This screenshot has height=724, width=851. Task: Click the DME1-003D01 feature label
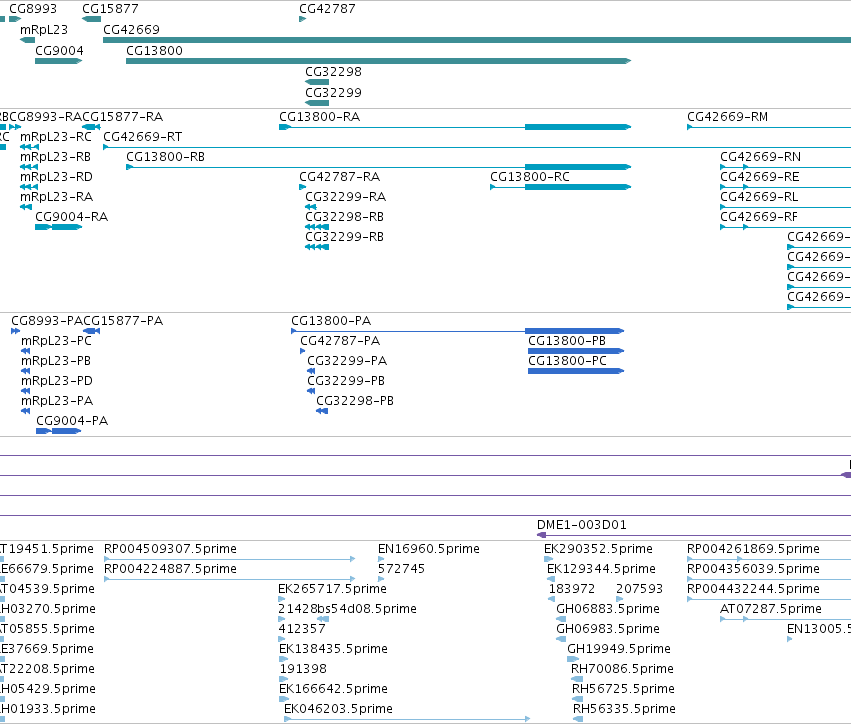click(582, 525)
